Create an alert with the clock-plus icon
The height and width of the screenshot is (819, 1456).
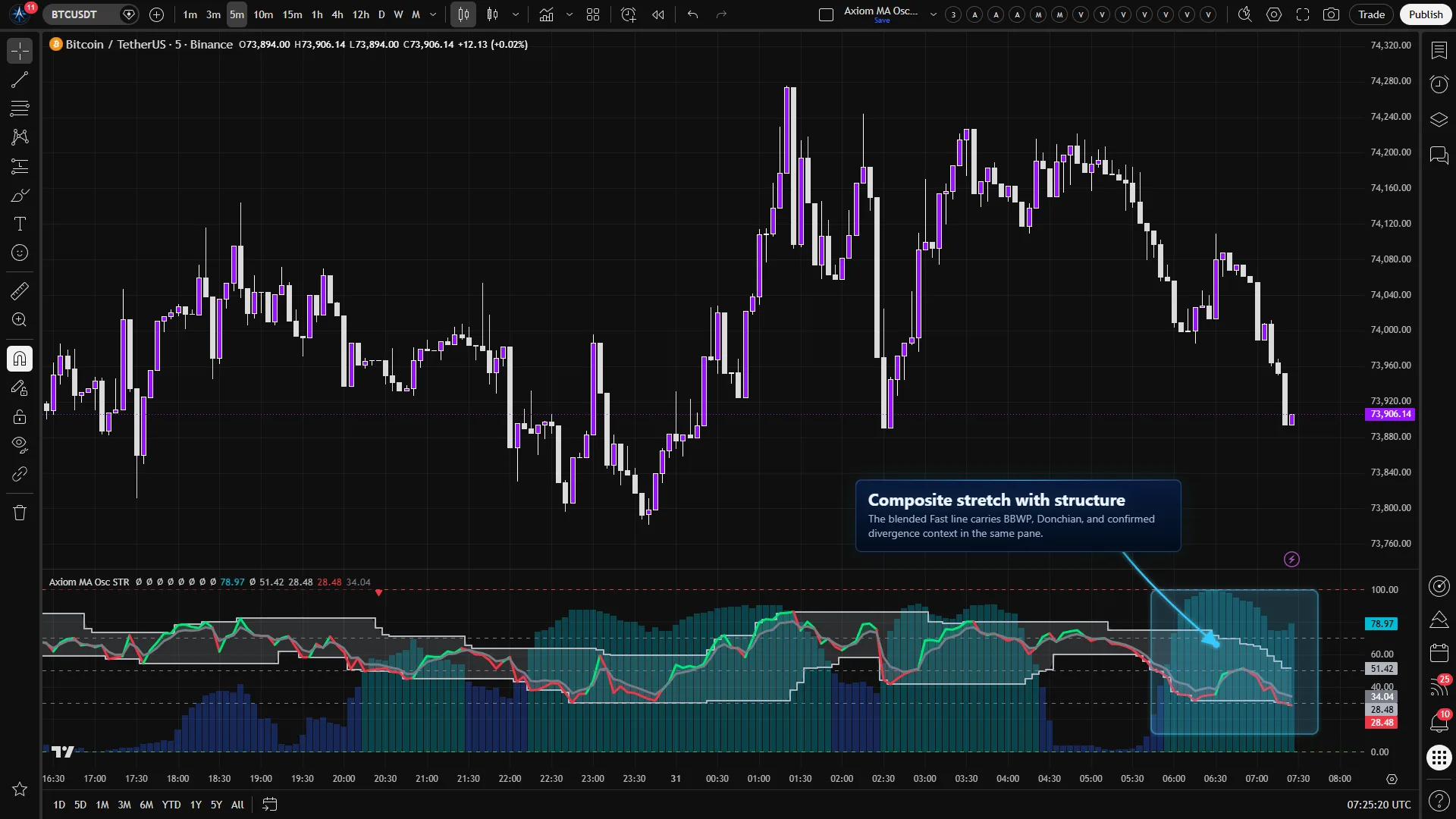(x=628, y=14)
